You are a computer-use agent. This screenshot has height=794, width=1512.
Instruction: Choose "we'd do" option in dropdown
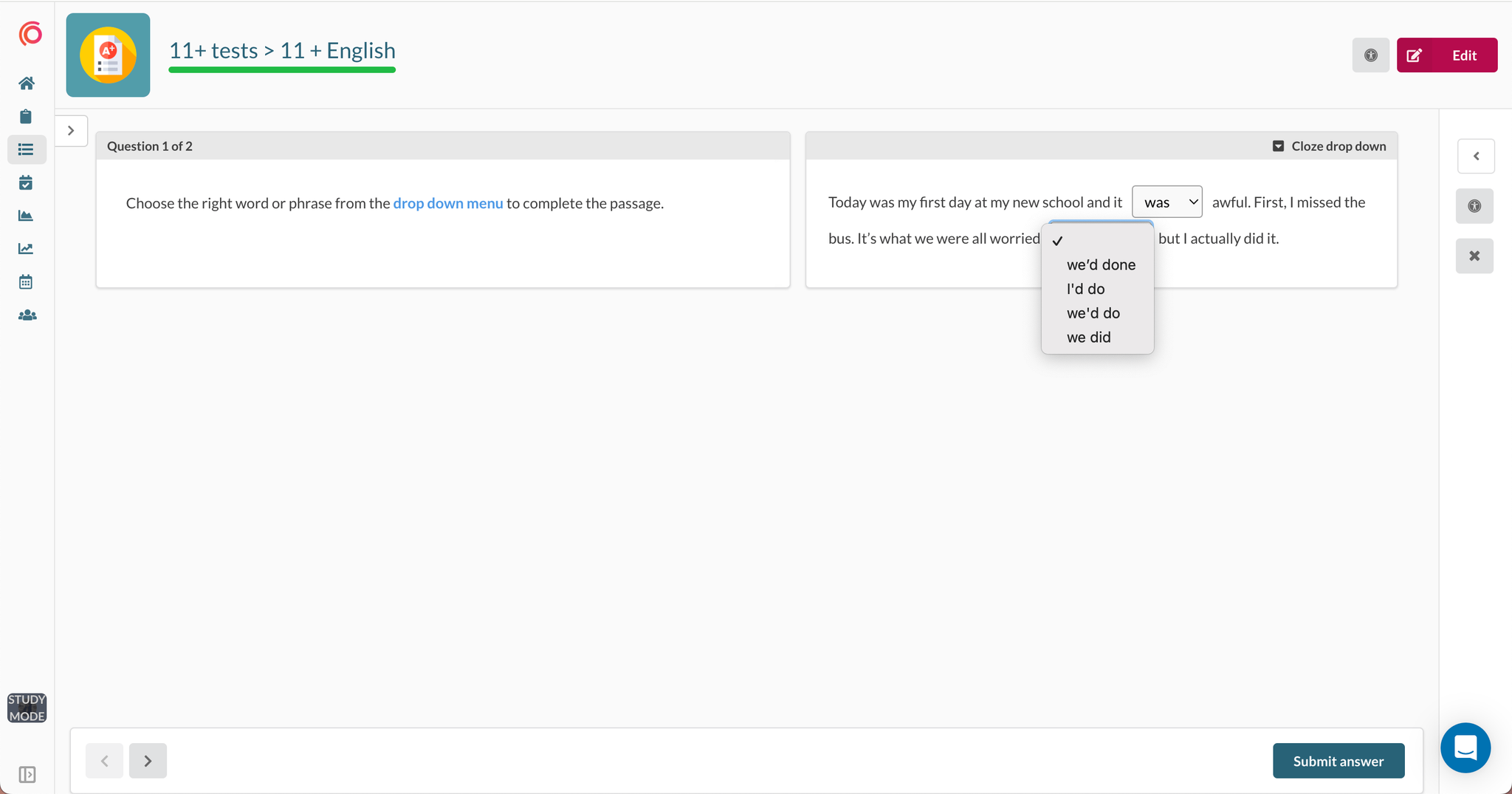1093,313
